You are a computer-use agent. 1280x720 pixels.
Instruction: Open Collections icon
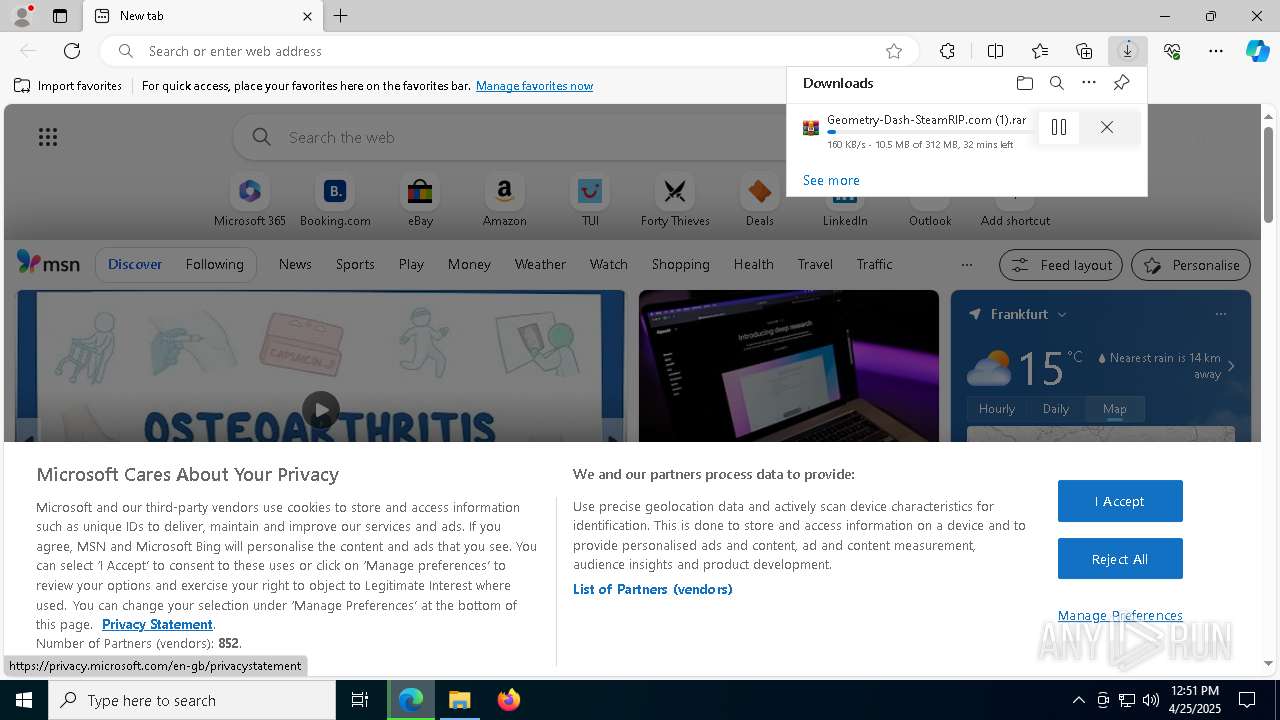(1084, 51)
